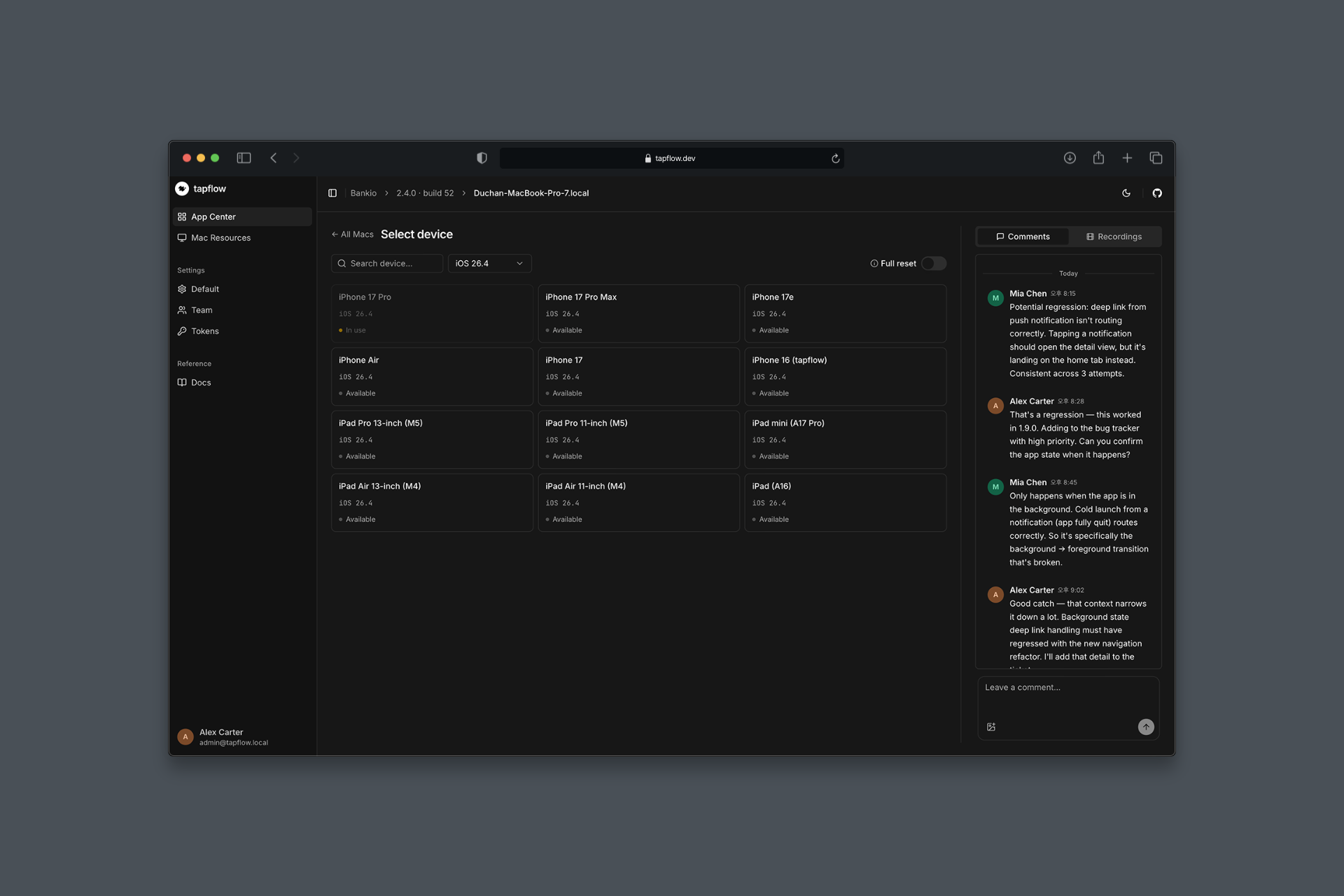
Task: Click the tapflow logo
Action: 201,188
